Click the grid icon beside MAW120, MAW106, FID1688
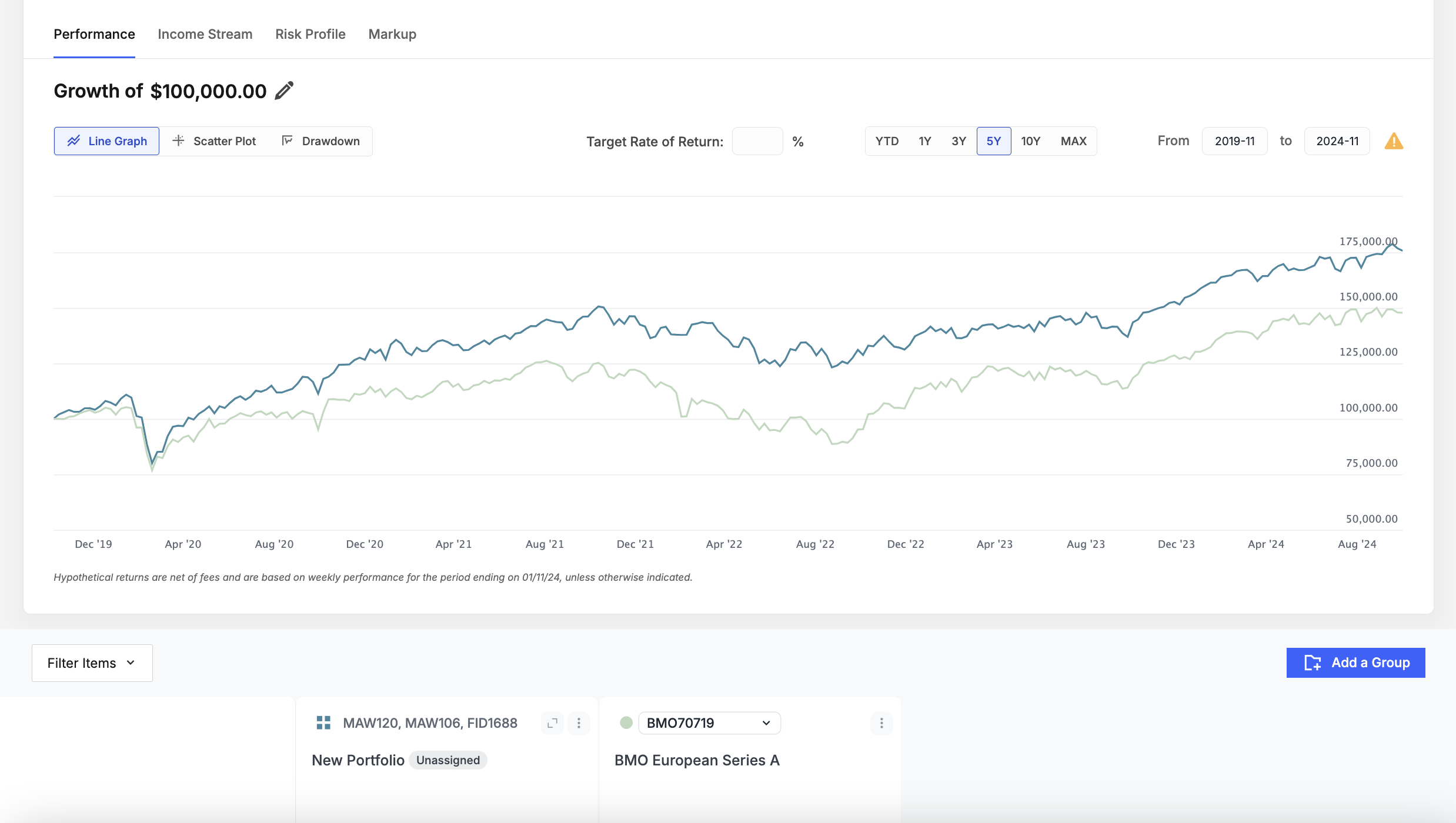Screen dimensions: 1456x823 click(323, 723)
